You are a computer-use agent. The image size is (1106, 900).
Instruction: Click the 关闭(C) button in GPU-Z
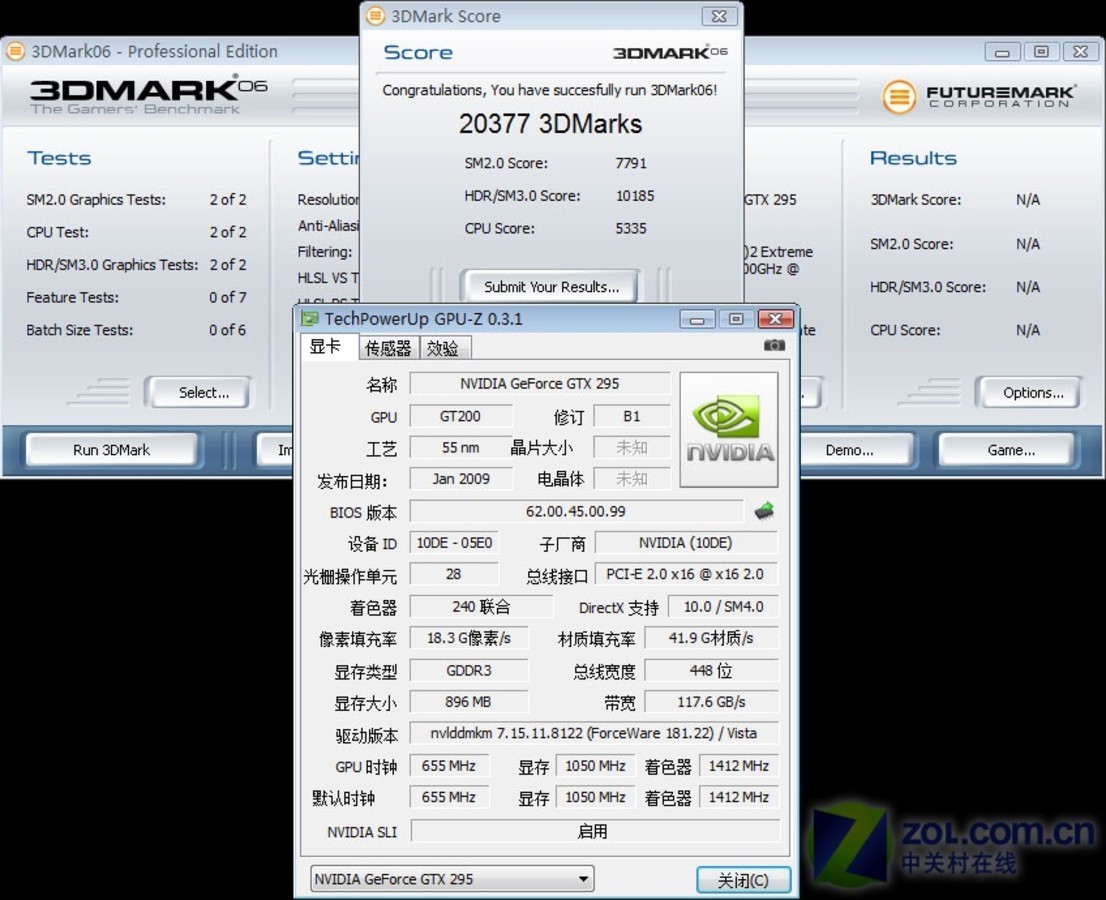tap(743, 880)
